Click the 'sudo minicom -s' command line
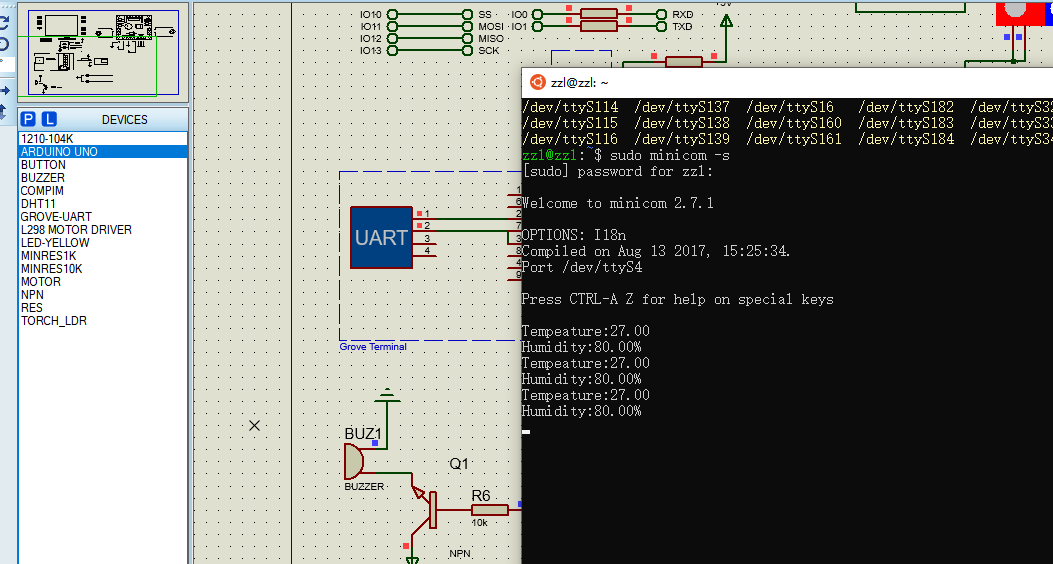 pyautogui.click(x=670, y=156)
